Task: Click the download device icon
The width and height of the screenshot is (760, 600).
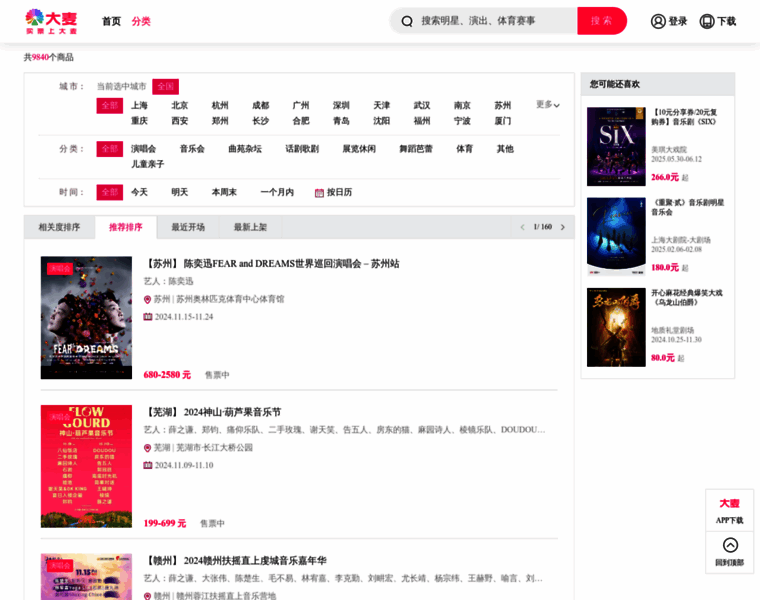Action: (707, 21)
